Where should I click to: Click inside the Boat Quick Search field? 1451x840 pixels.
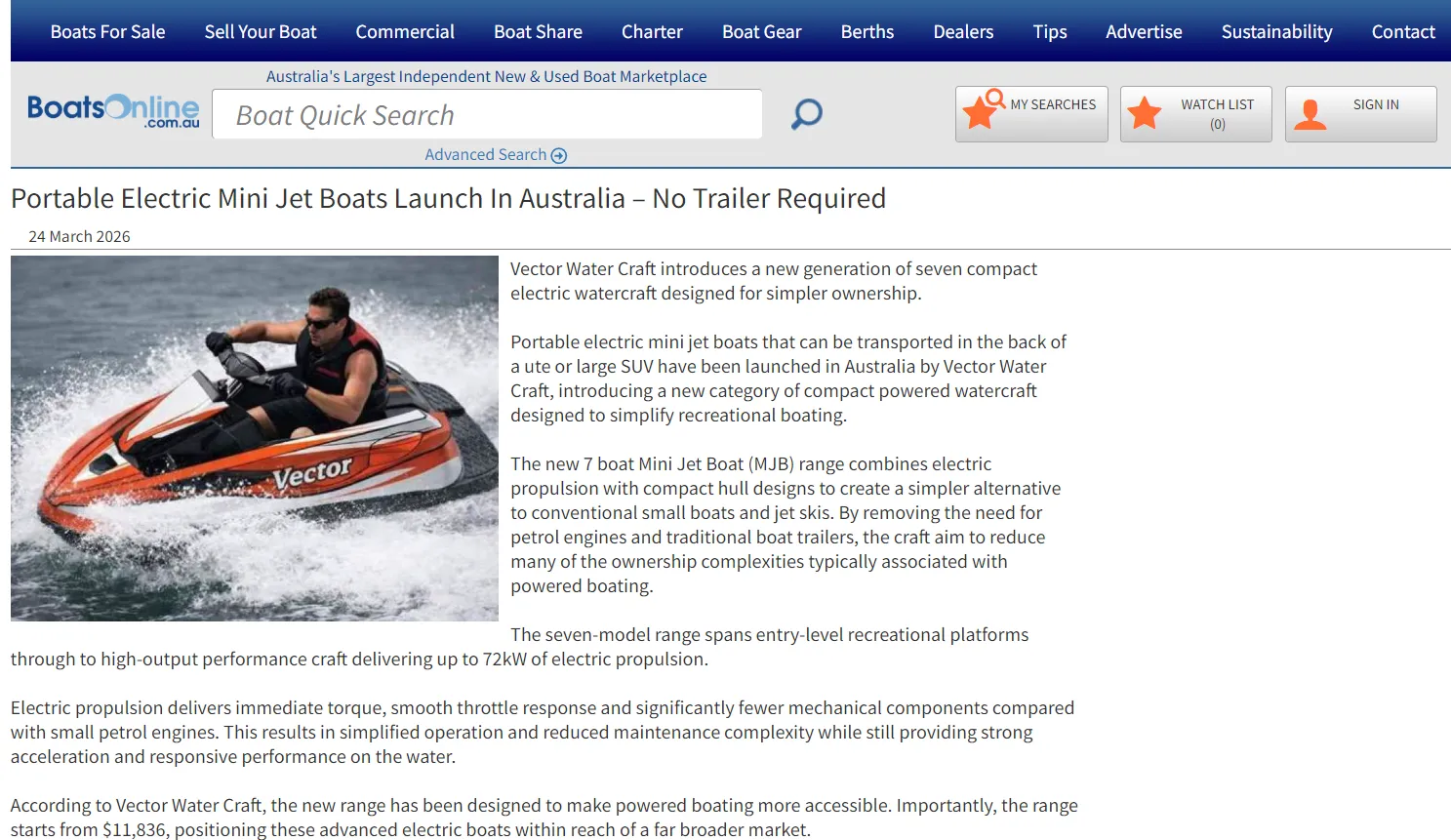pos(487,114)
